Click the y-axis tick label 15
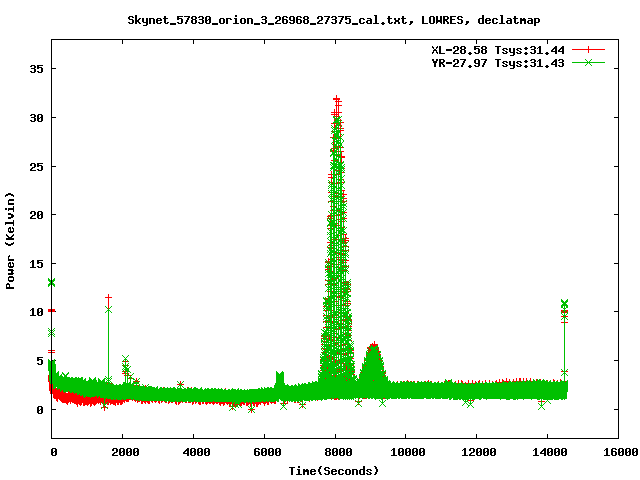The width and height of the screenshot is (640, 480). click(36, 264)
